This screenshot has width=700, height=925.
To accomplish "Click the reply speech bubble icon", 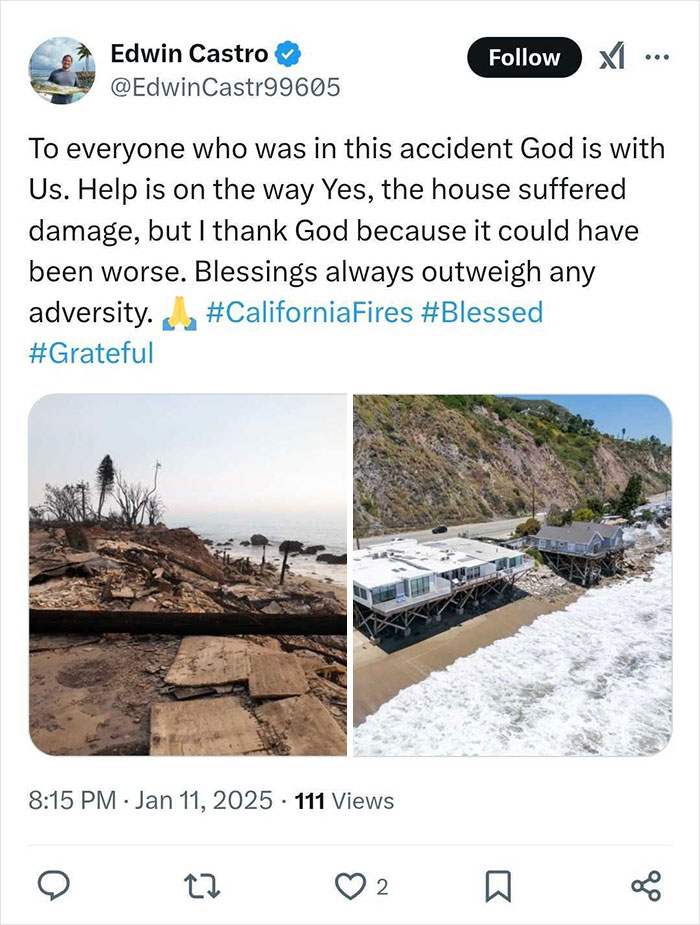I will (x=55, y=886).
